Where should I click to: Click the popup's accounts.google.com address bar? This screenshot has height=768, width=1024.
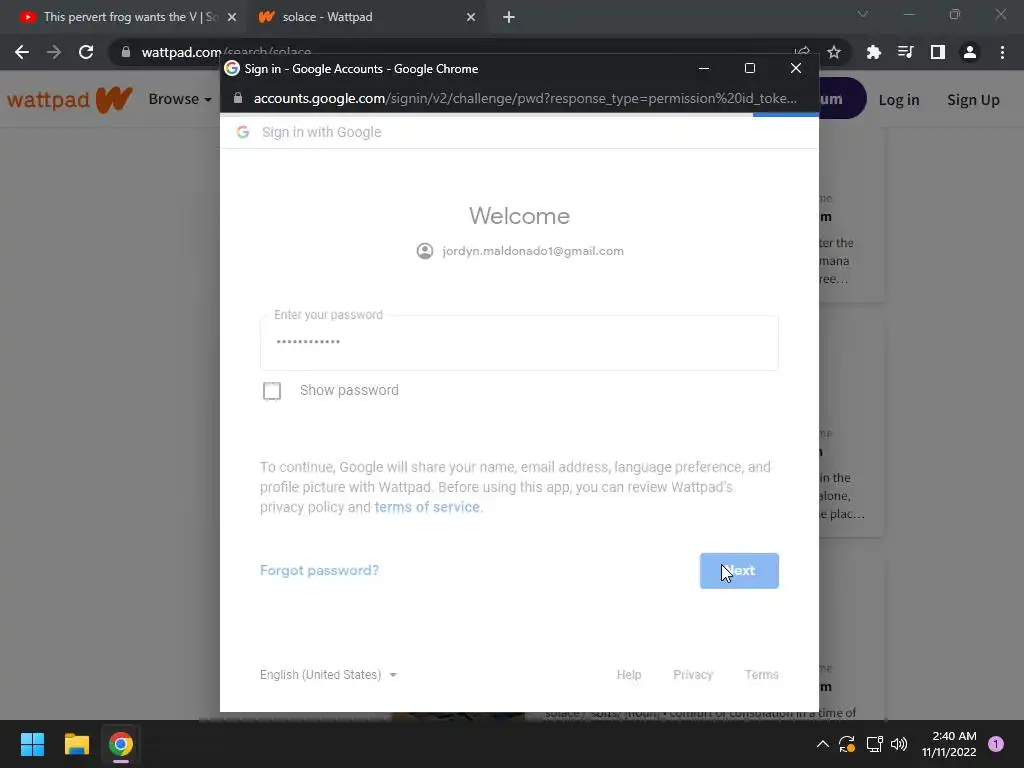click(524, 99)
